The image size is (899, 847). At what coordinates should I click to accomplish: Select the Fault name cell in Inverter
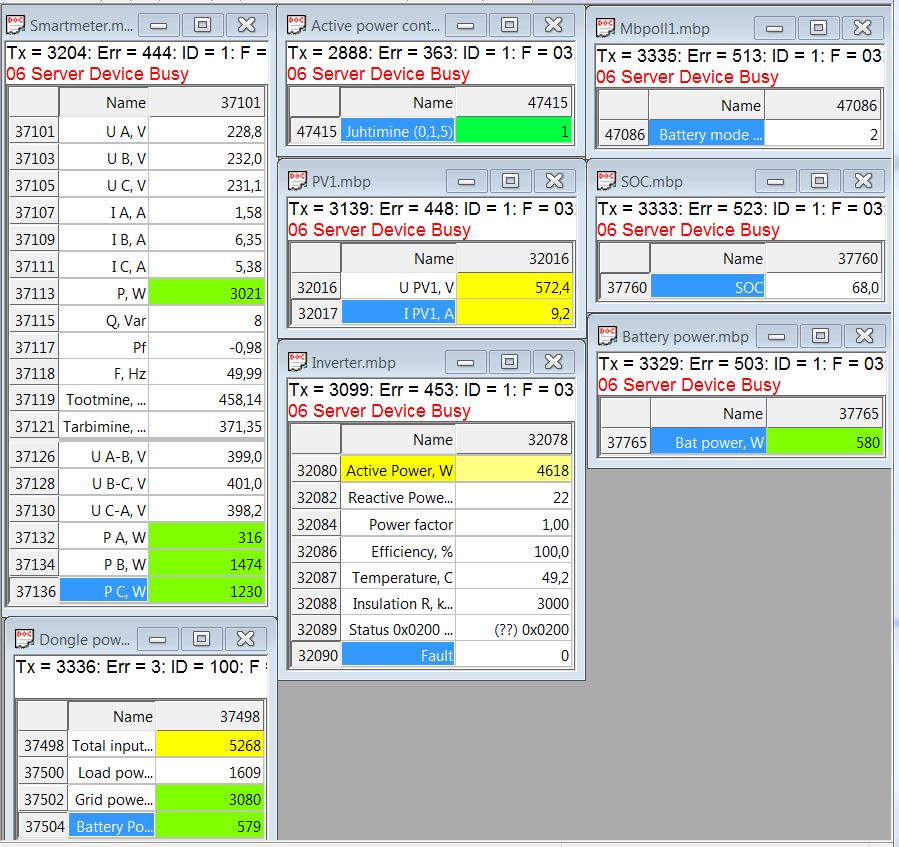pyautogui.click(x=398, y=656)
